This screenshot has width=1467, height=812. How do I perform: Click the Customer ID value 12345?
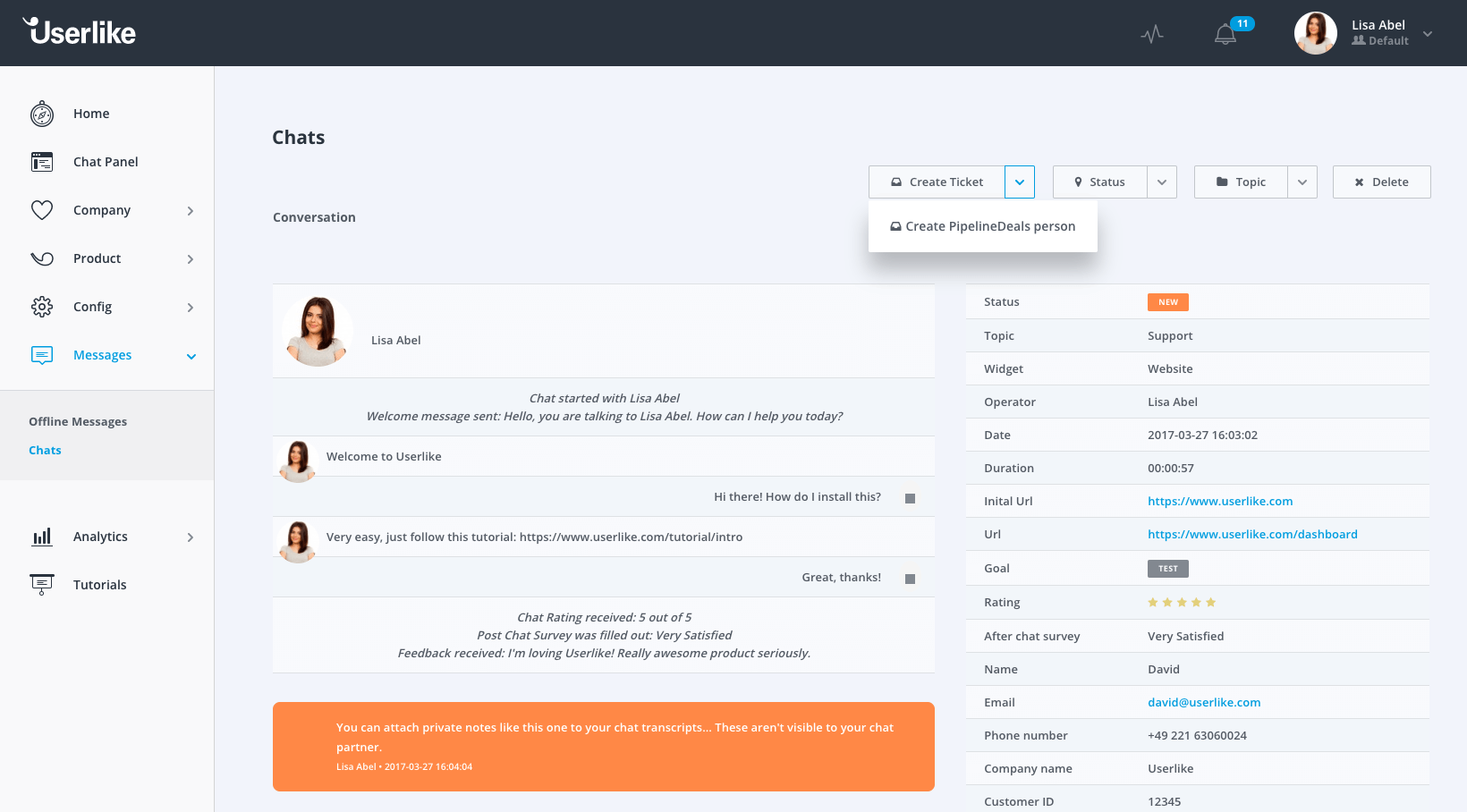[1164, 801]
